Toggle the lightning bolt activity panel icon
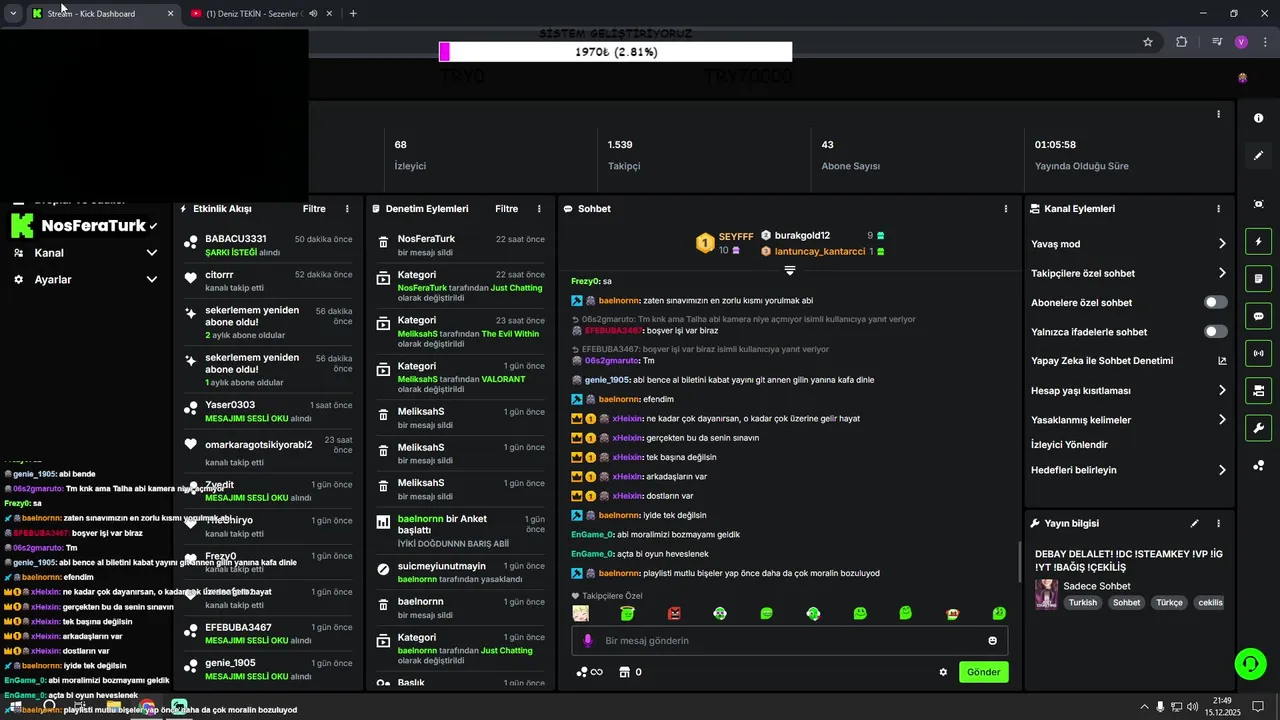This screenshot has height=720, width=1280. pyautogui.click(x=1258, y=242)
